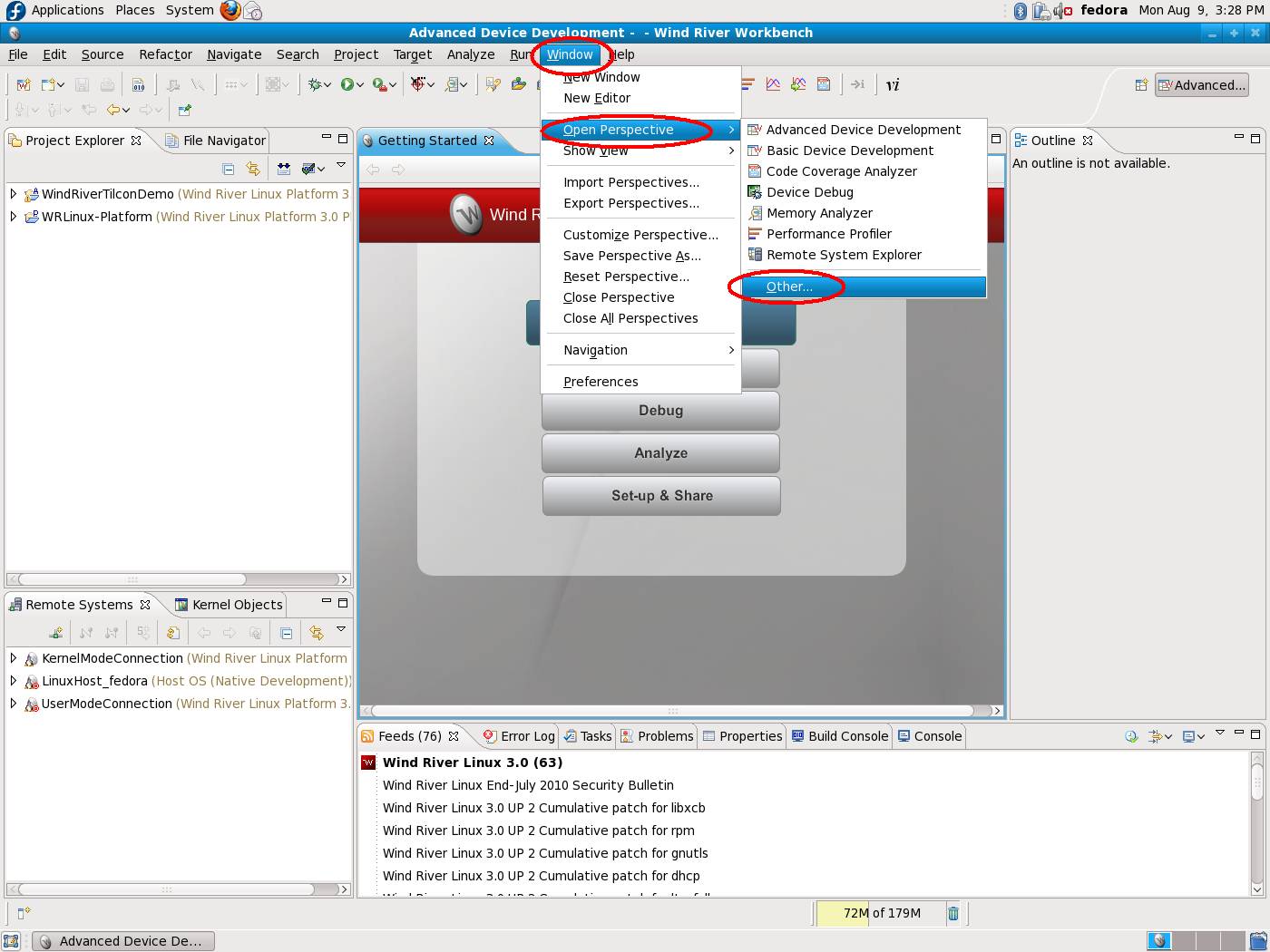Click the green bug Debug toolbar icon
Screen dimensions: 1270x952
[x=314, y=84]
